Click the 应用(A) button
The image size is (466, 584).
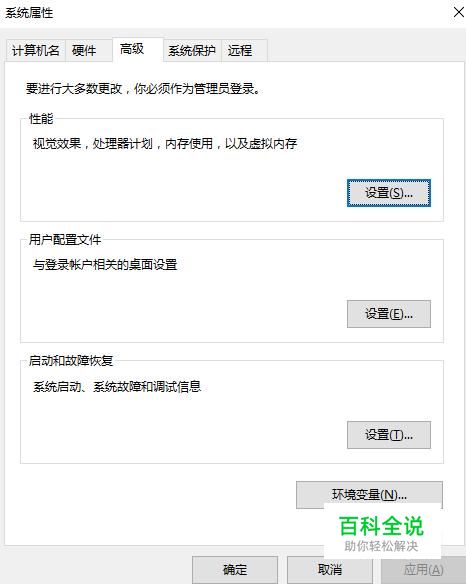(424, 570)
